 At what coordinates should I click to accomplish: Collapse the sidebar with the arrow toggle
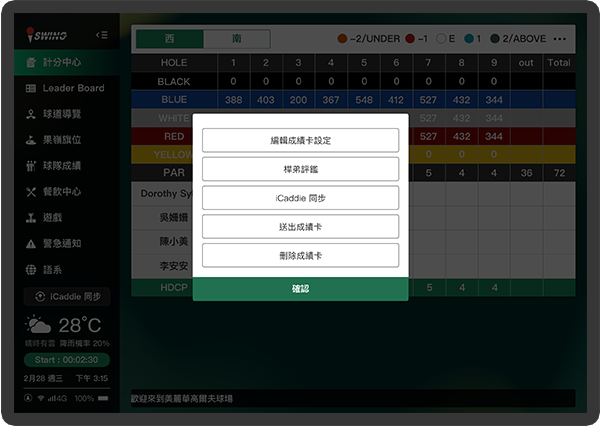[x=101, y=35]
